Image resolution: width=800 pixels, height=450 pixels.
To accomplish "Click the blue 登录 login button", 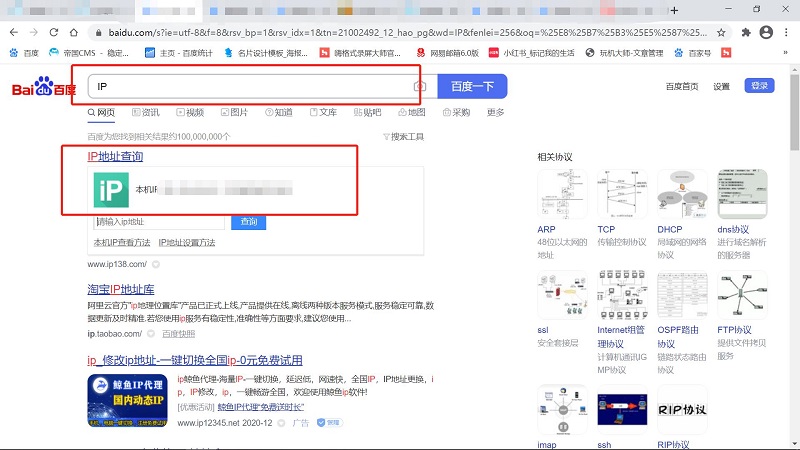I will coord(761,86).
